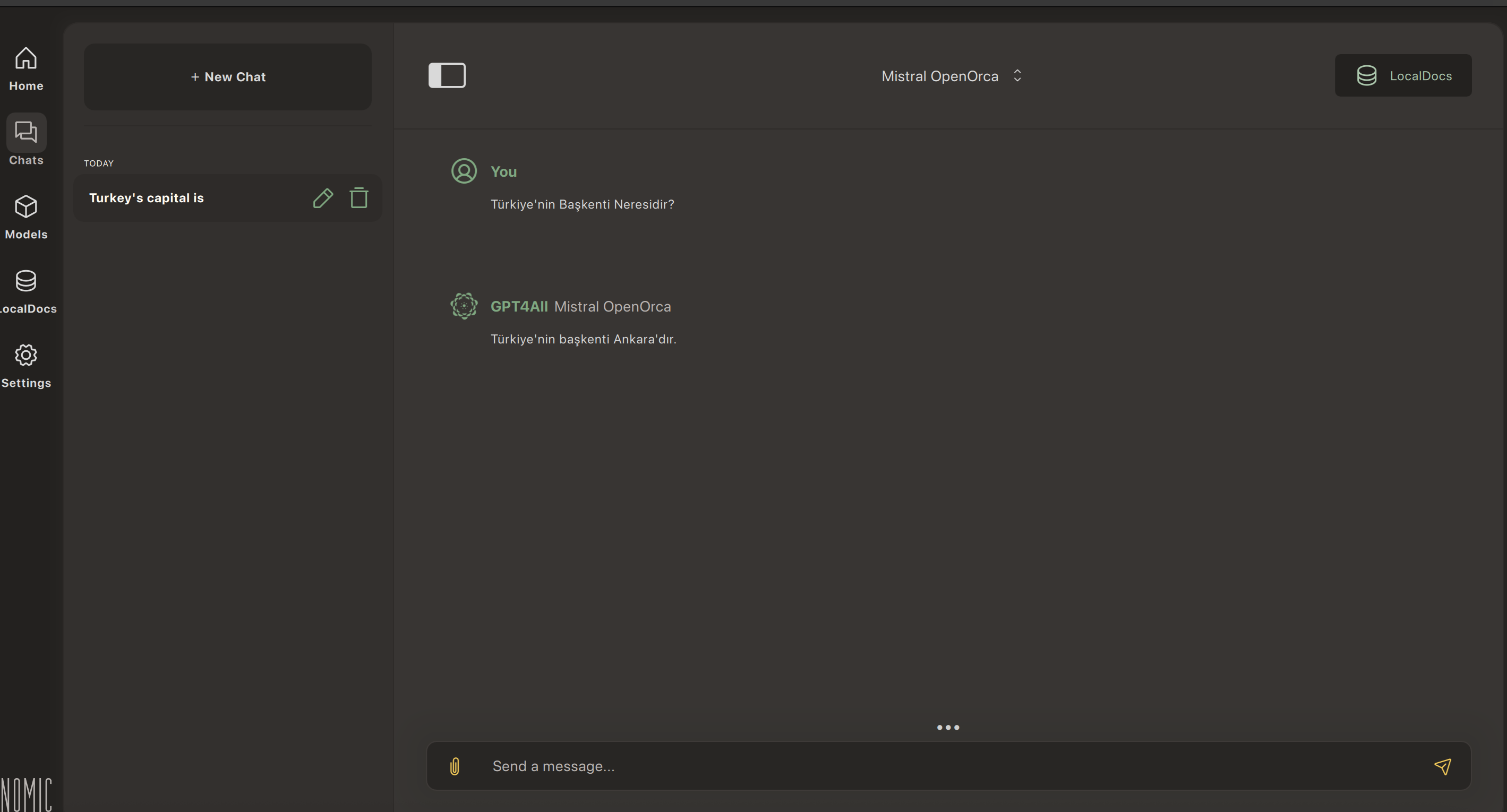Viewport: 1507px width, 812px height.
Task: Rename chat using the pencil icon
Action: click(x=322, y=198)
